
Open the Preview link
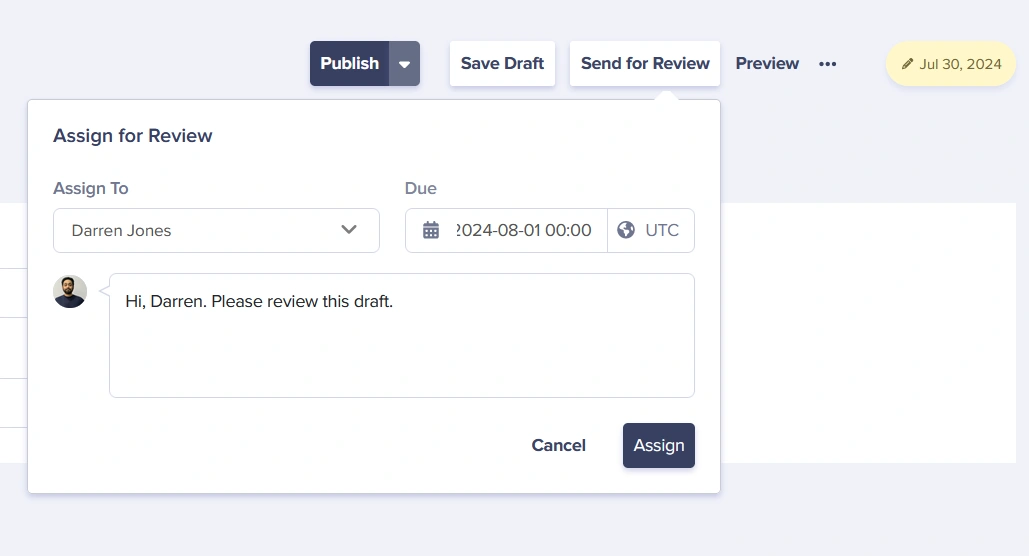click(x=767, y=63)
